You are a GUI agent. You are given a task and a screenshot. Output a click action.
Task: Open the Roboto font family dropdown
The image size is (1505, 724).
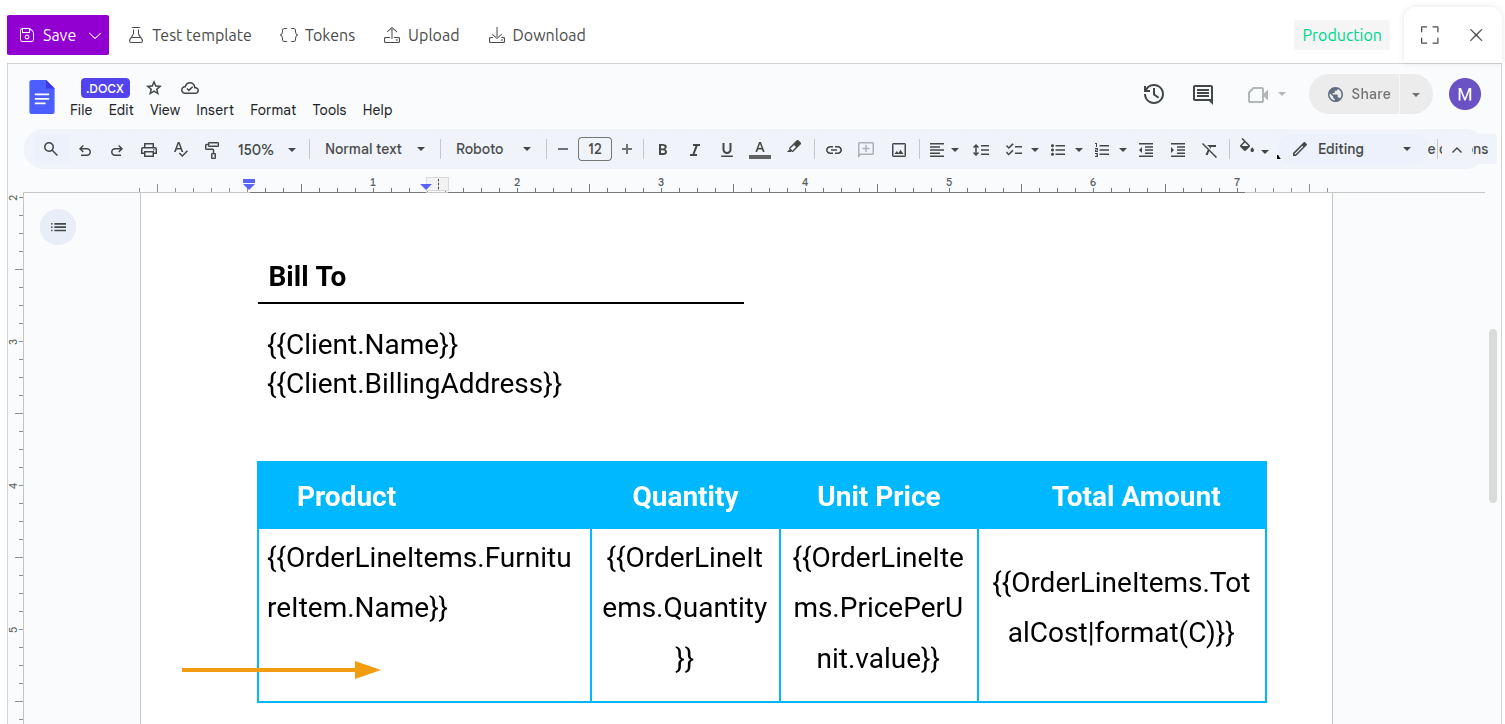pyautogui.click(x=492, y=148)
